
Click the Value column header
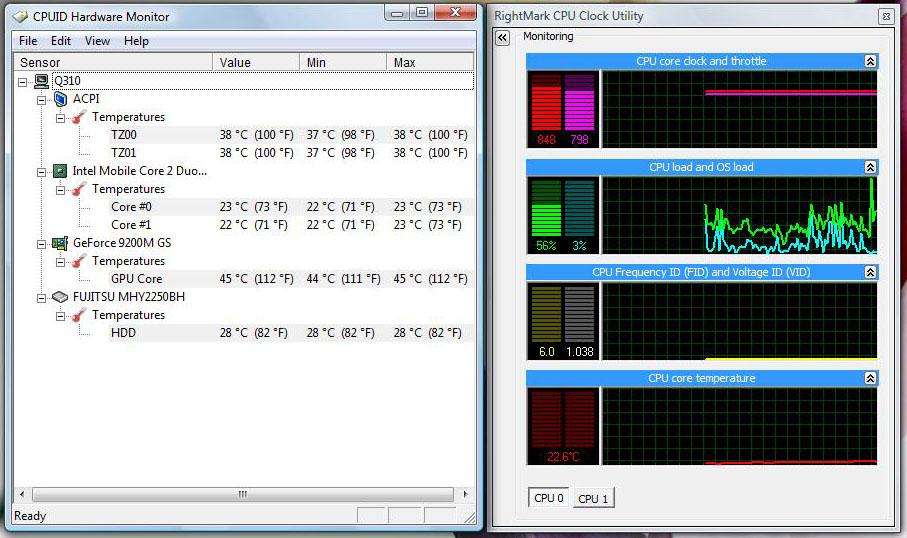tap(256, 62)
